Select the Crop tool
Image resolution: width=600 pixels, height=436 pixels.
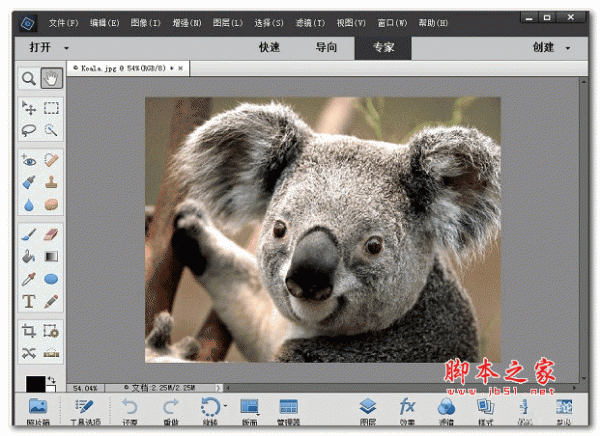pos(29,331)
